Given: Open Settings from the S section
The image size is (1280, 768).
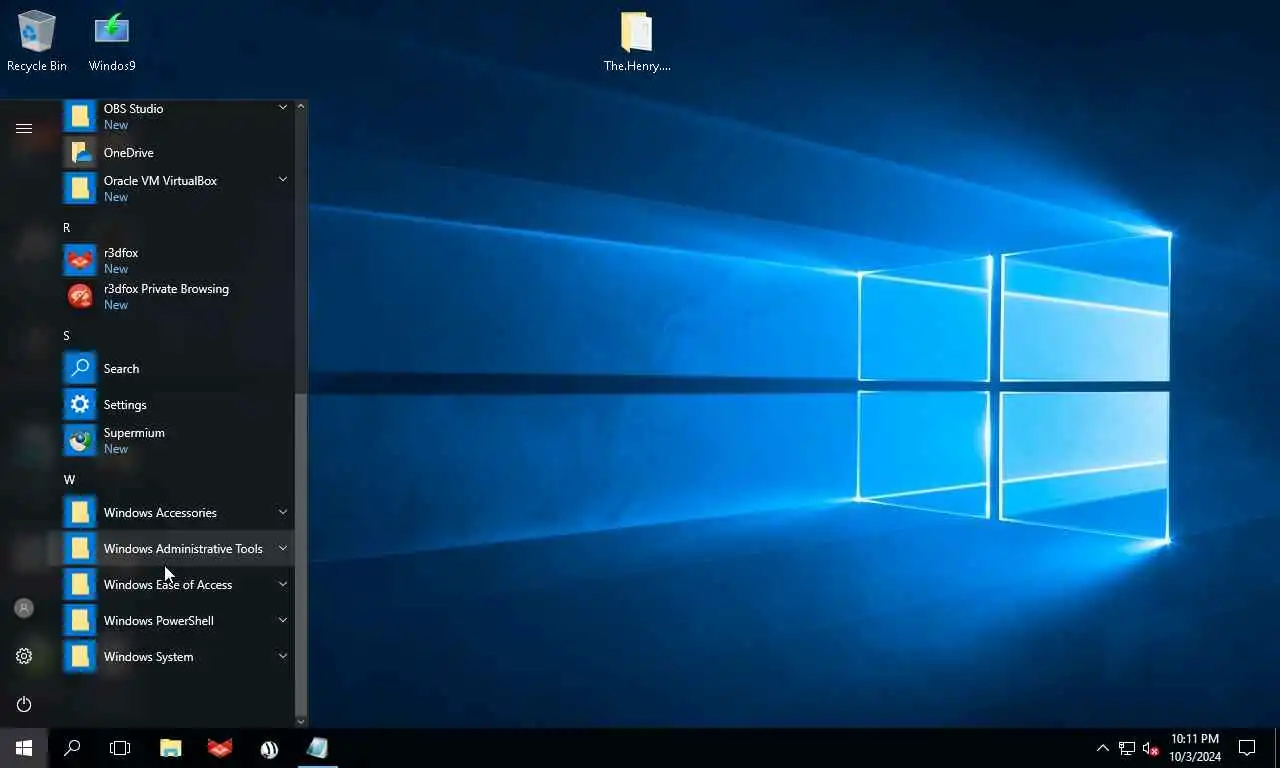Looking at the screenshot, I should (176, 405).
